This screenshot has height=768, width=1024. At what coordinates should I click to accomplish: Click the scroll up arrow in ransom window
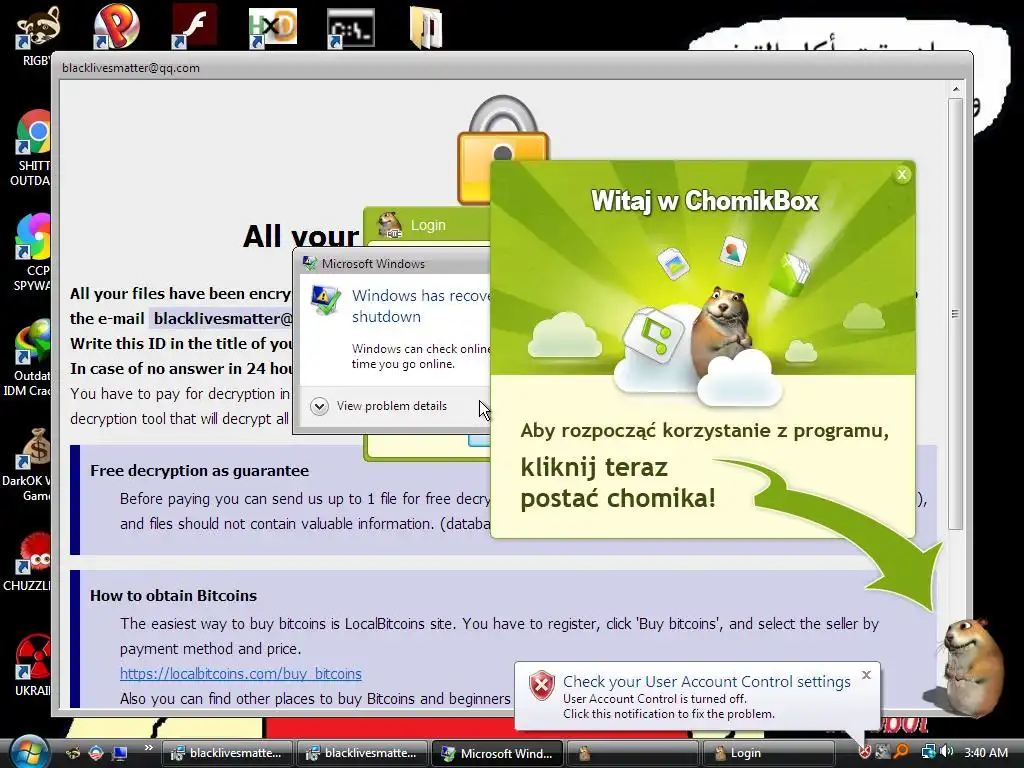[x=955, y=89]
